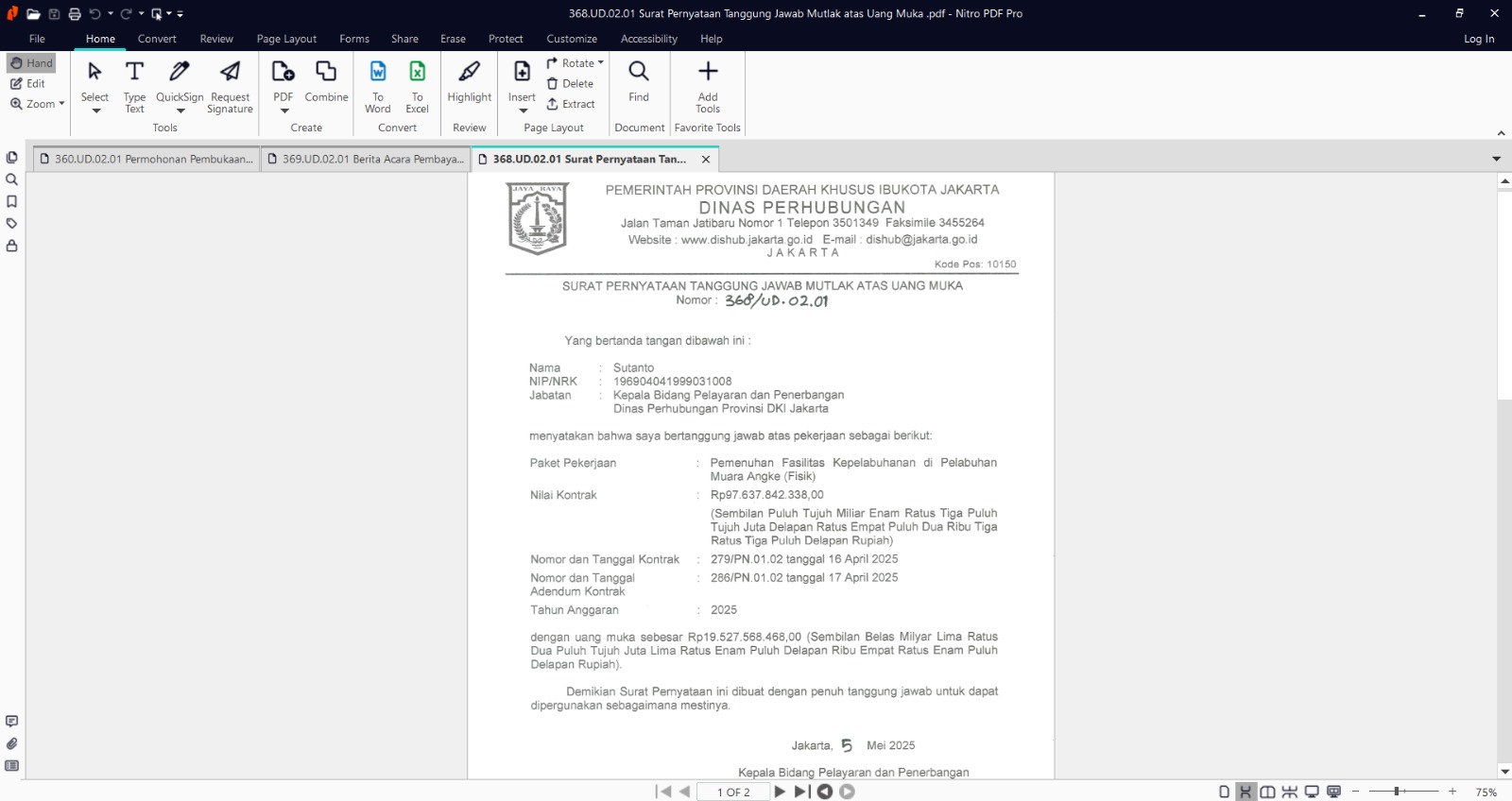Click the Print icon in the quick access bar
The image size is (1512, 801).
pyautogui.click(x=75, y=14)
